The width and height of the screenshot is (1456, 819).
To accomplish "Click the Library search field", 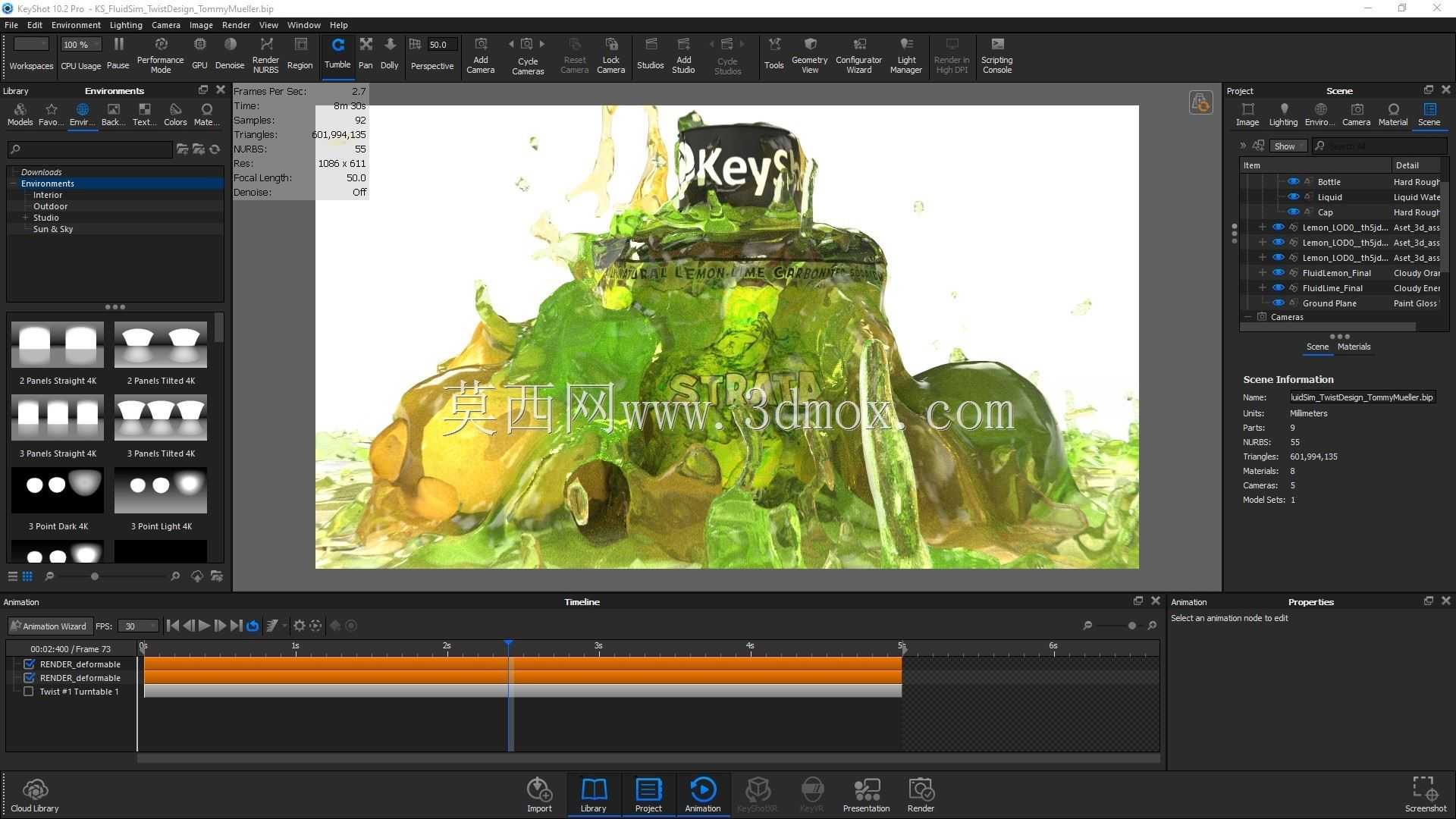I will tap(90, 149).
